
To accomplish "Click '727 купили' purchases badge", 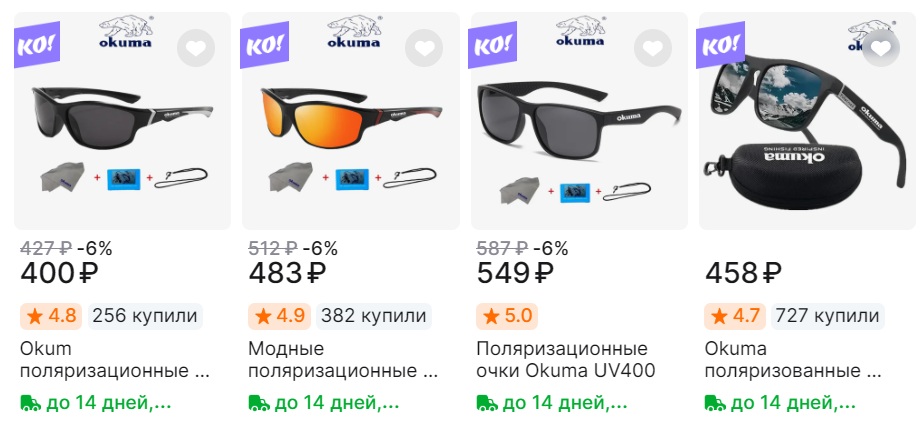I will tap(827, 316).
